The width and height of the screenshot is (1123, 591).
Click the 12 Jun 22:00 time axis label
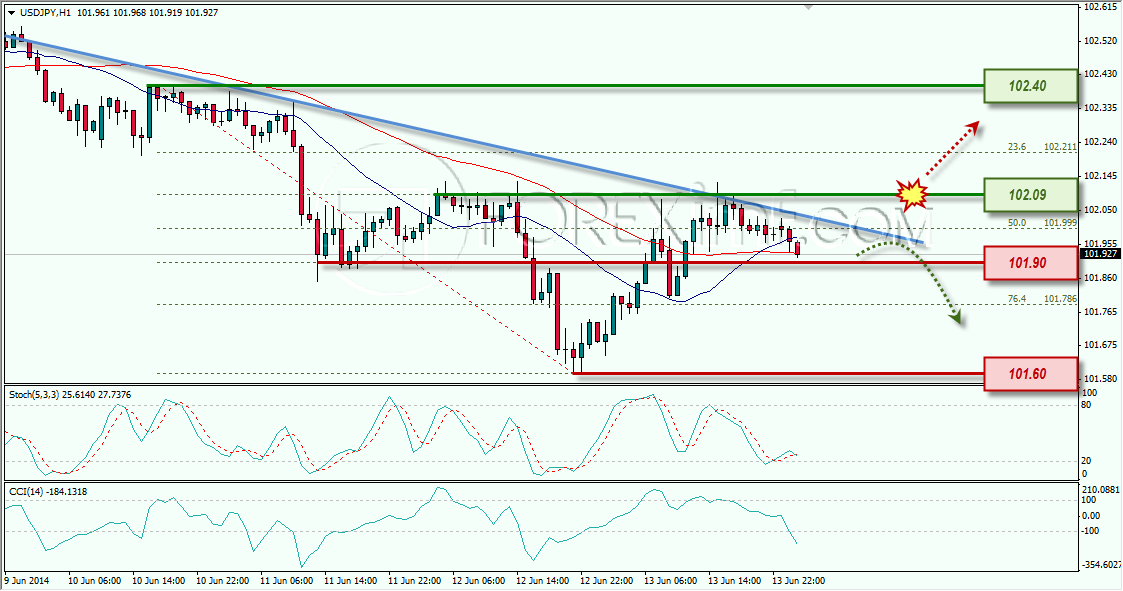[606, 581]
